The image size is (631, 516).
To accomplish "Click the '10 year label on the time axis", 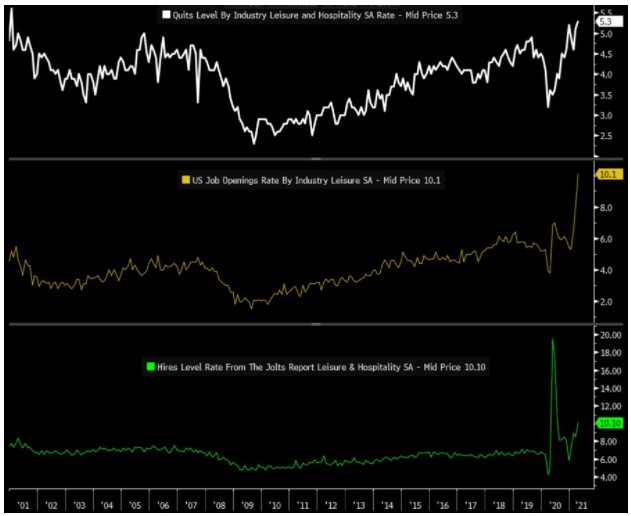I will (275, 505).
